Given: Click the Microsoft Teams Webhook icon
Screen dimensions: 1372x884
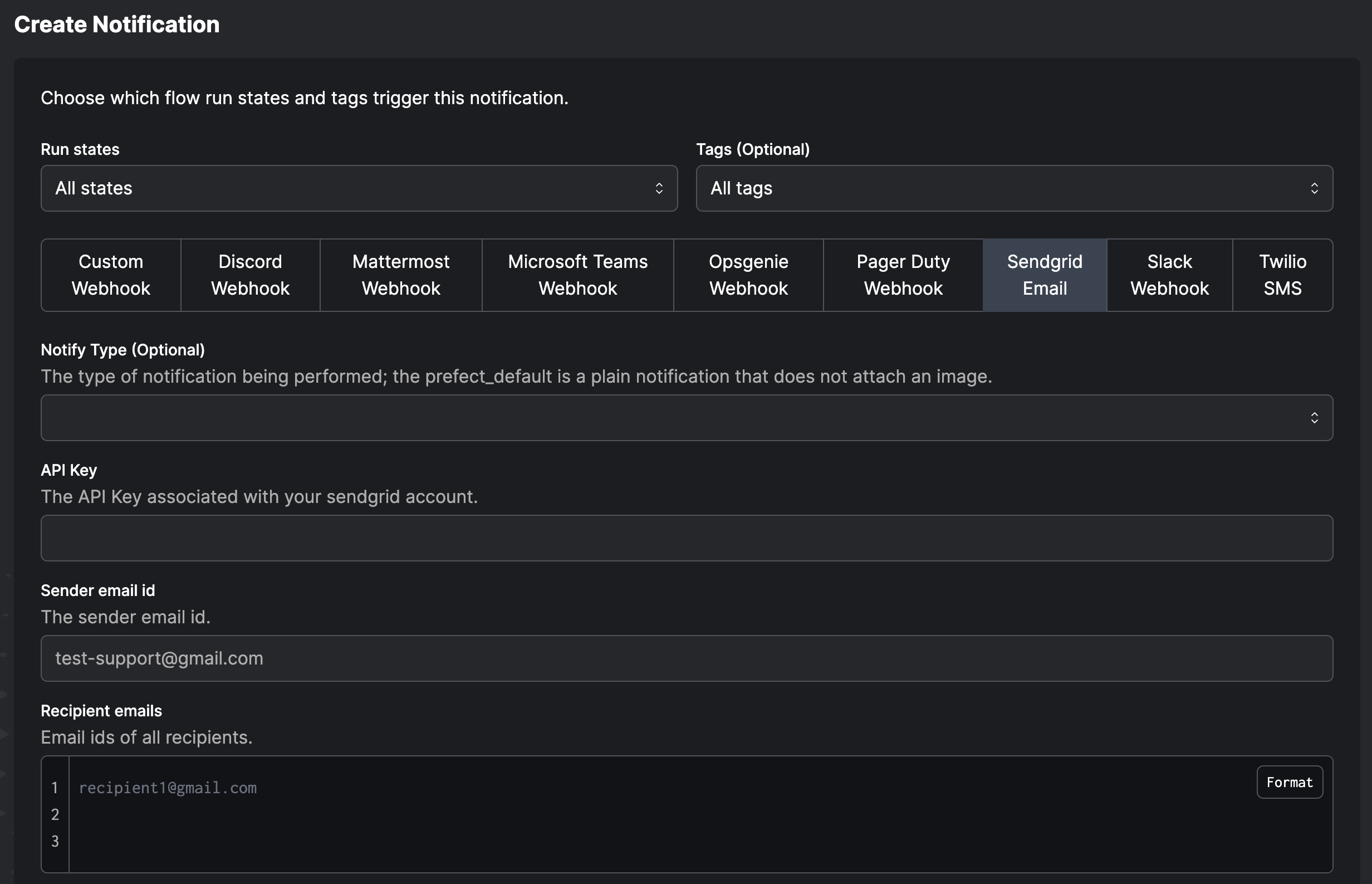Looking at the screenshot, I should 578,274.
